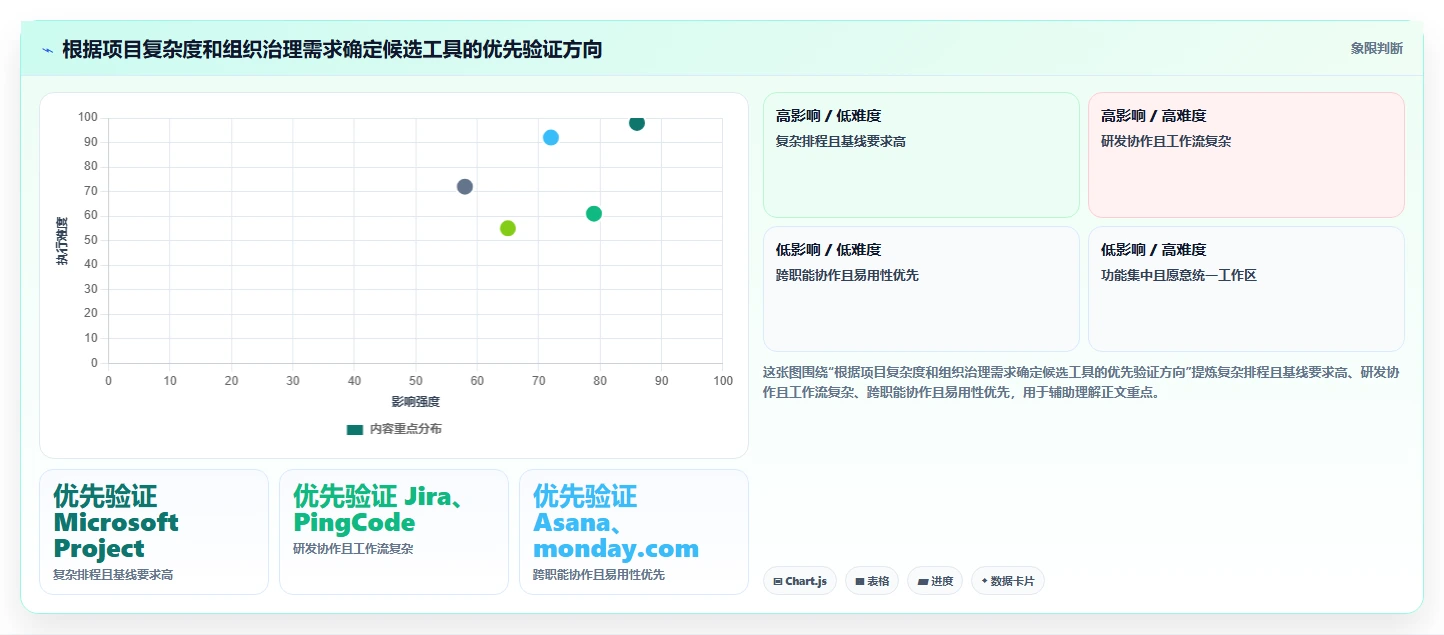Click the text 复杂排程且基线要求高 in quadrant card
The height and width of the screenshot is (635, 1444).
pyautogui.click(x=841, y=142)
